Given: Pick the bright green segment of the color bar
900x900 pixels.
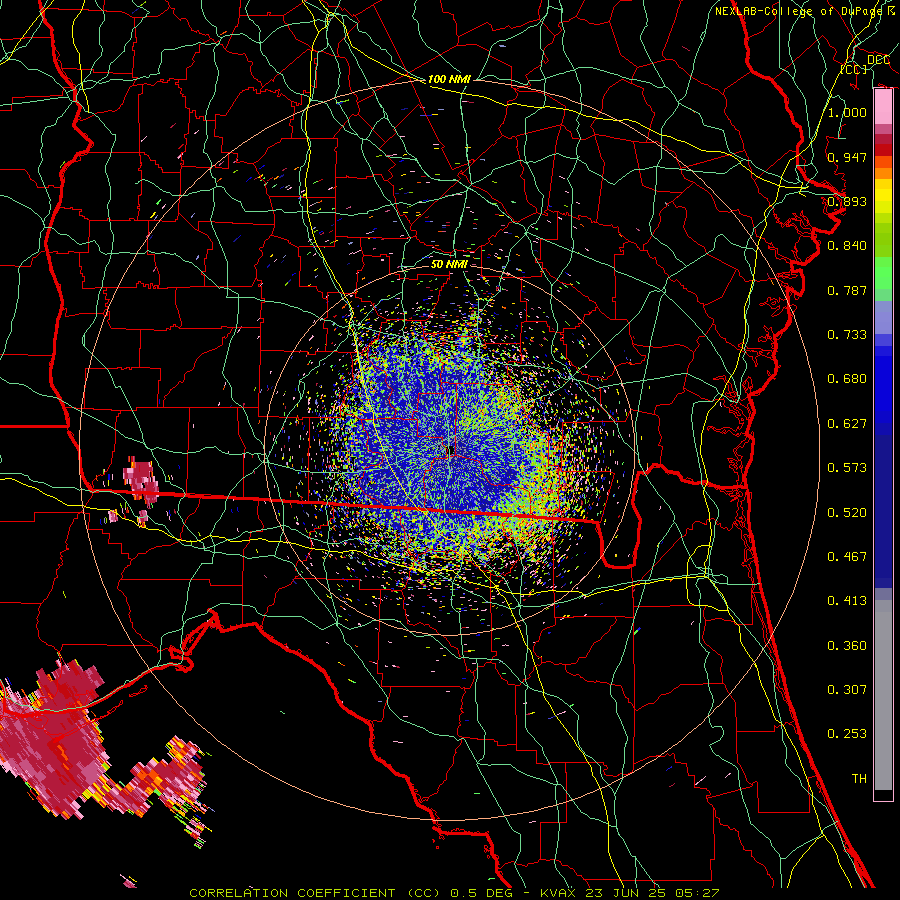Looking at the screenshot, I should point(883,273).
